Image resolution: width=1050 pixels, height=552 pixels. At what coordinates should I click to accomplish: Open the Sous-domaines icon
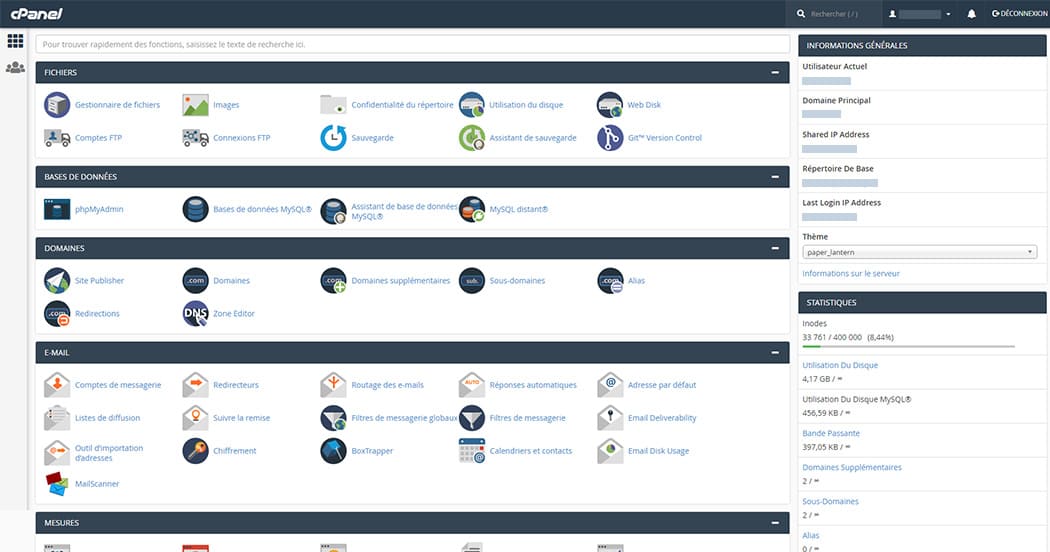[x=472, y=281]
